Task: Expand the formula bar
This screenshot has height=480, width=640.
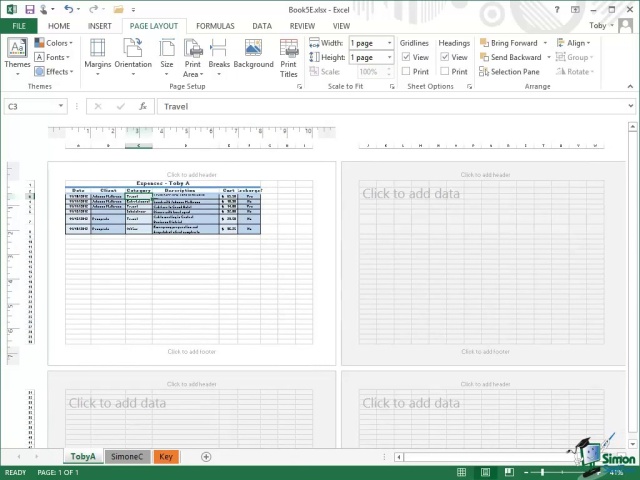Action: click(x=631, y=106)
